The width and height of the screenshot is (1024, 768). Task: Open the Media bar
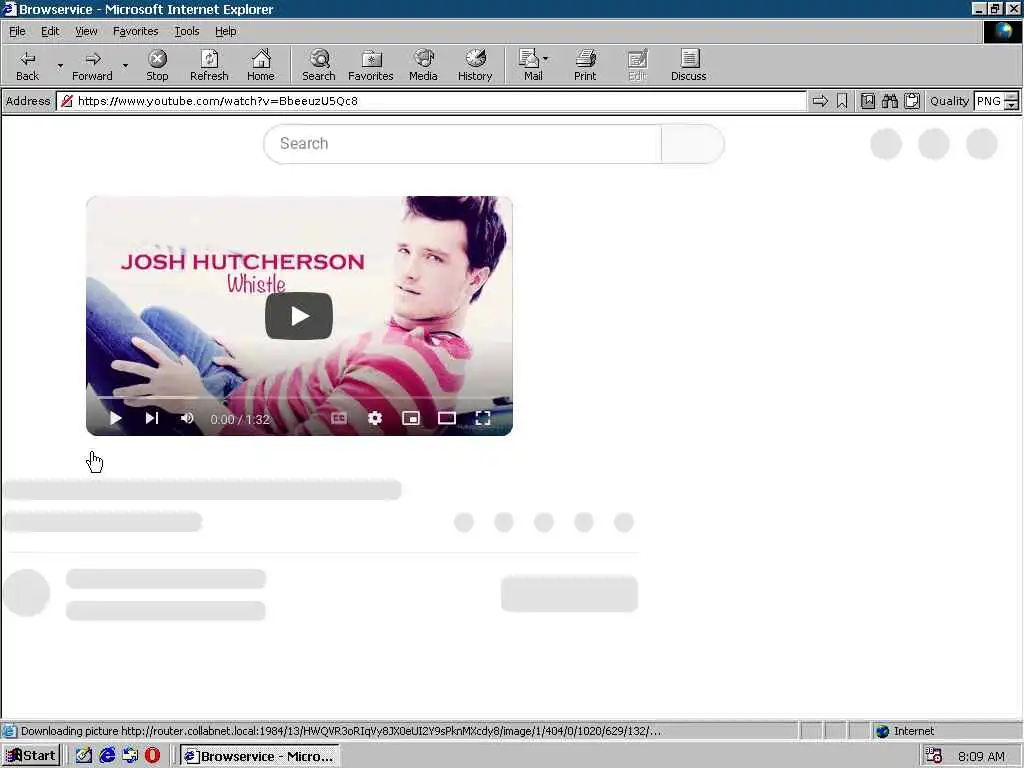(x=423, y=65)
